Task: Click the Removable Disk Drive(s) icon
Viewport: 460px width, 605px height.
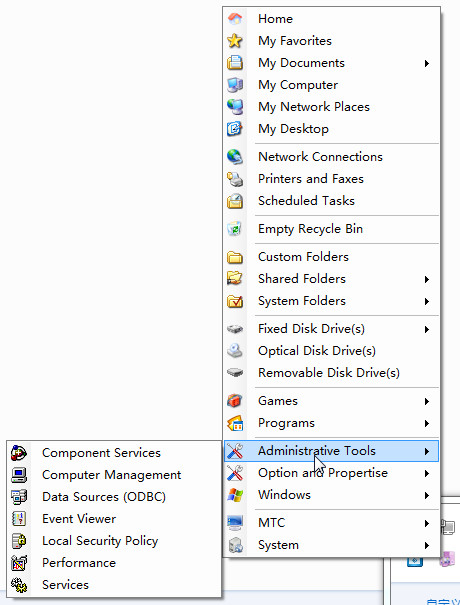Action: 235,373
